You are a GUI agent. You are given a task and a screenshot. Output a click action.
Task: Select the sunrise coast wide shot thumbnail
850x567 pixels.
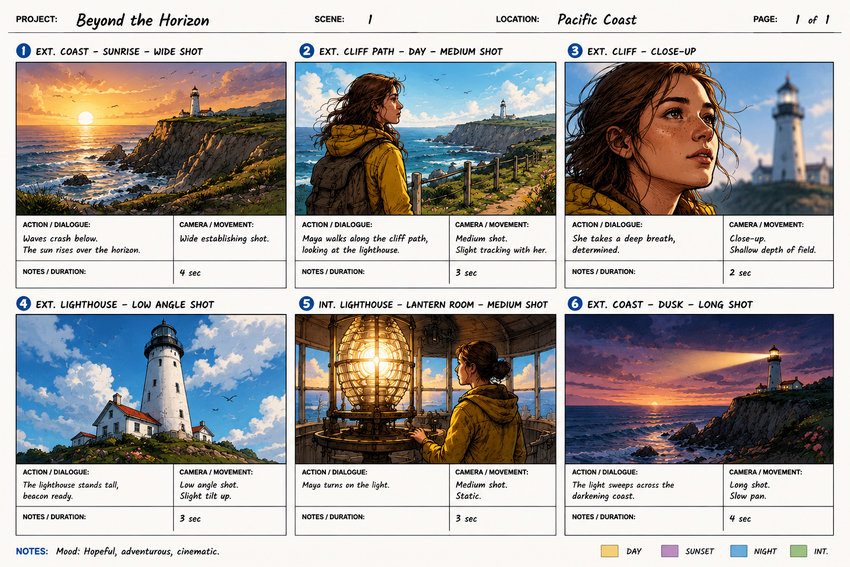(151, 139)
